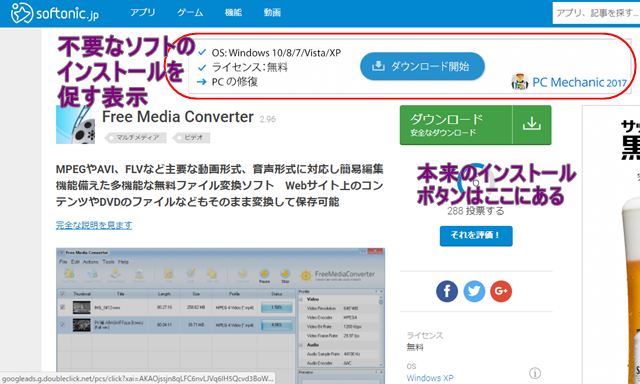The width and height of the screenshot is (640, 384).
Task: Share on Twitter icon
Action: point(474,291)
